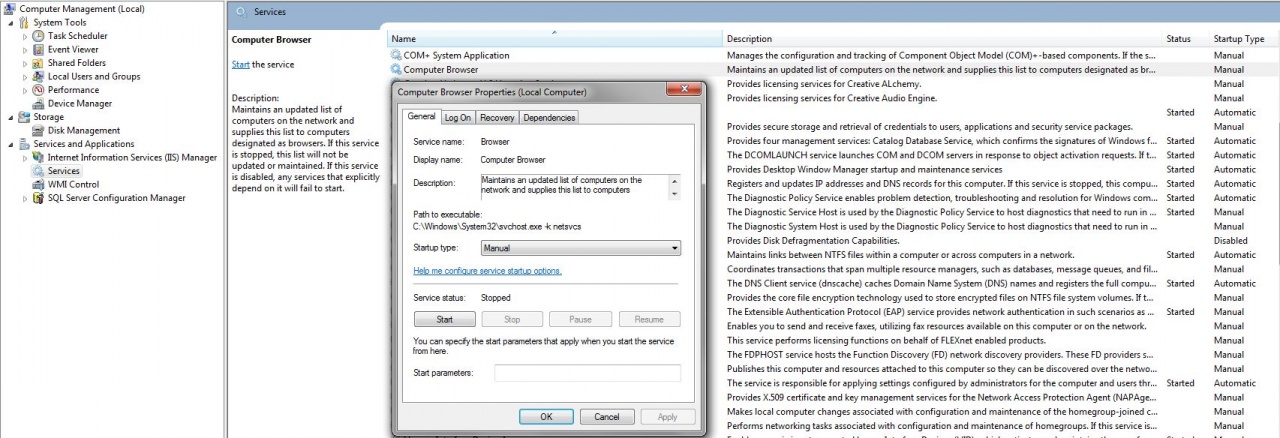Open the Startup type dropdown set to Manual
Image resolution: width=1280 pixels, height=438 pixels.
click(580, 248)
